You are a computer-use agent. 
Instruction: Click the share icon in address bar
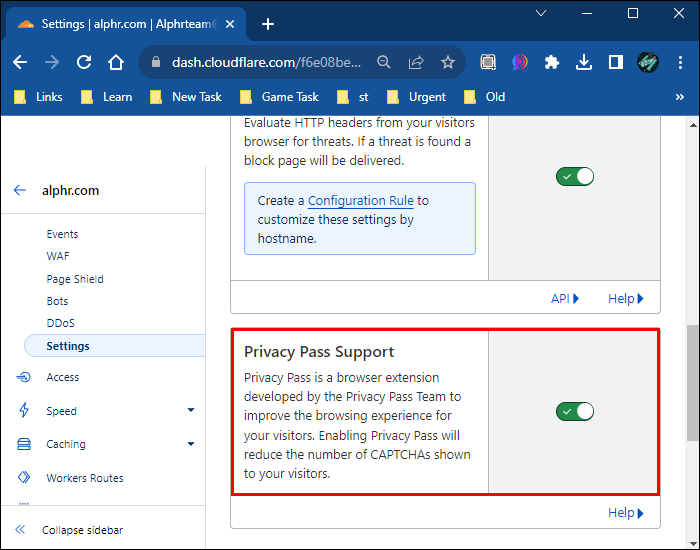click(416, 62)
